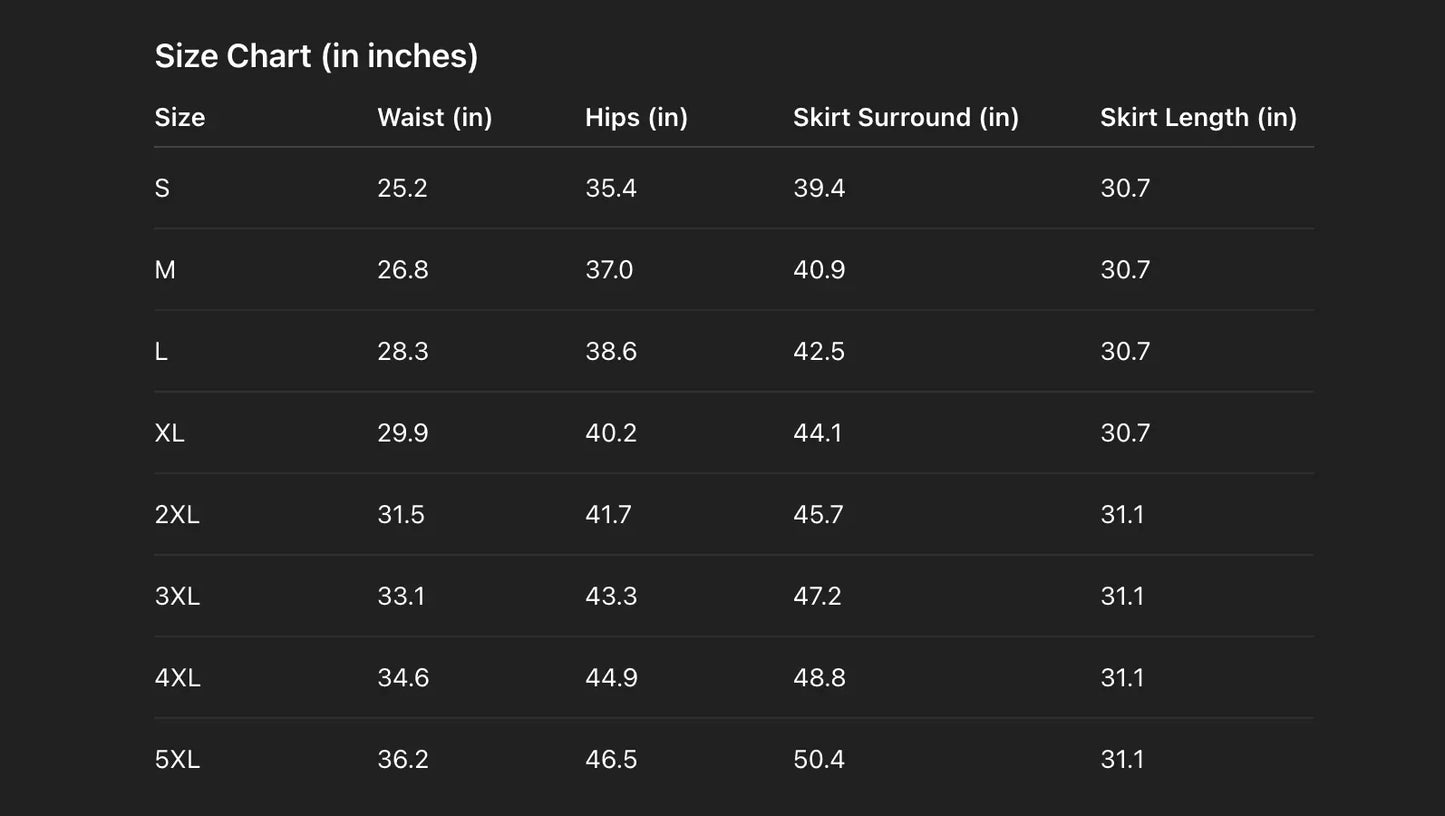Click skirt surround value 42.5
This screenshot has height=816, width=1445.
[819, 352]
